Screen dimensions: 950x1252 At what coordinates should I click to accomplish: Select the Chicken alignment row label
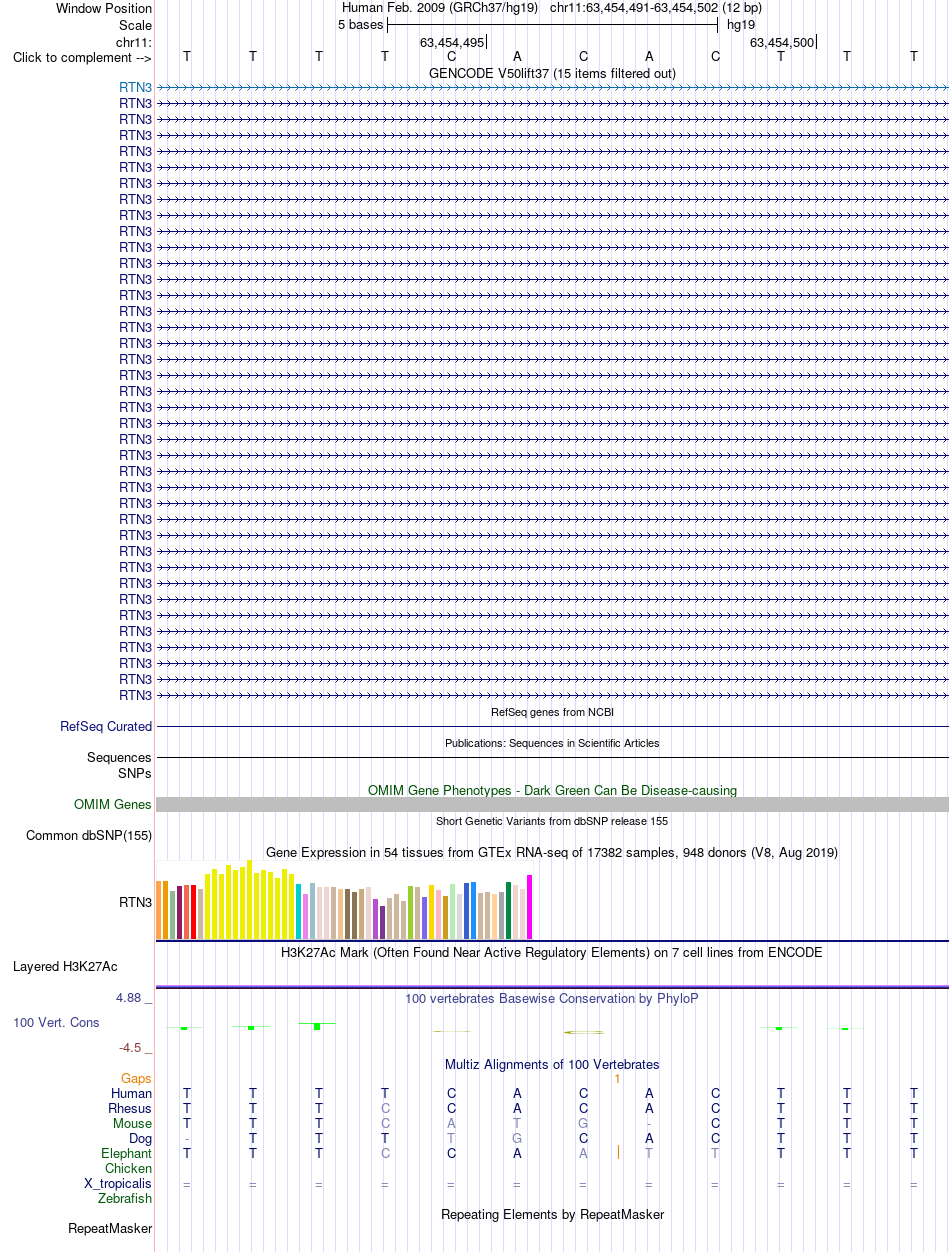point(129,1168)
